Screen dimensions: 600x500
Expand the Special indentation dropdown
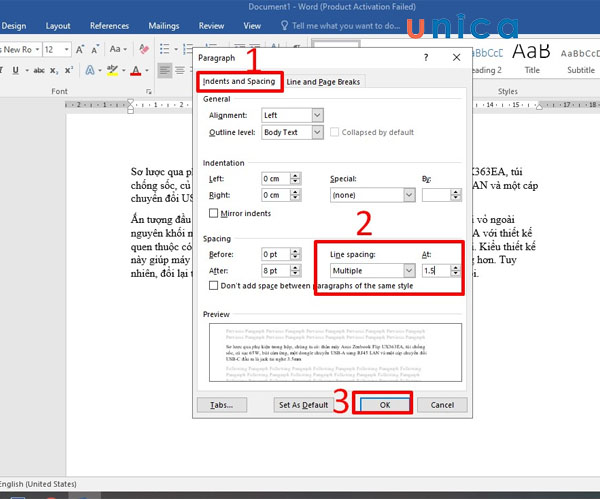[408, 196]
